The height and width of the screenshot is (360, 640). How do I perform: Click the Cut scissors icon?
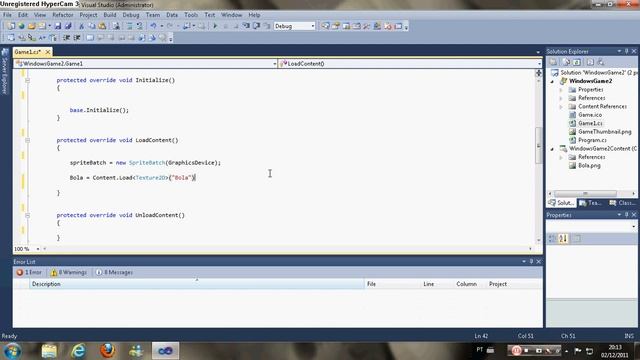(81, 26)
